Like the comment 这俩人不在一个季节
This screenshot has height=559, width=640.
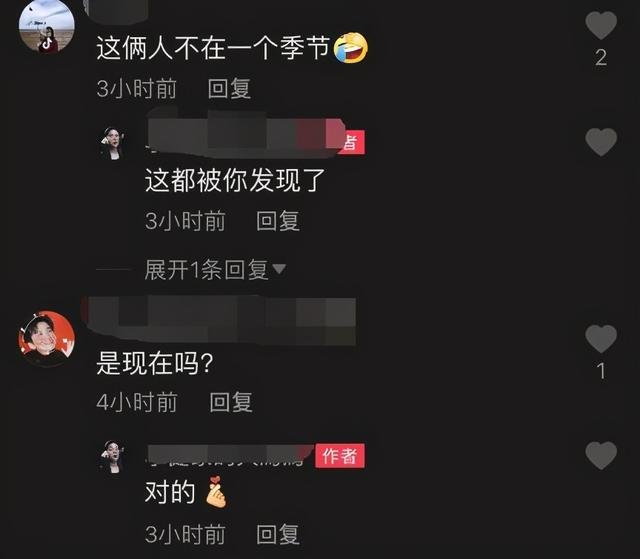(601, 25)
